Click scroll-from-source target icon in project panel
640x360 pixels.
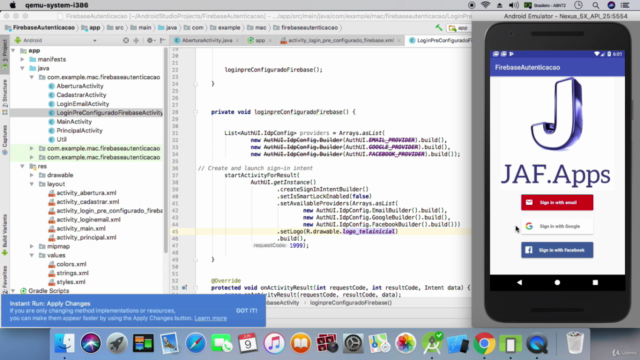pyautogui.click(x=126, y=40)
